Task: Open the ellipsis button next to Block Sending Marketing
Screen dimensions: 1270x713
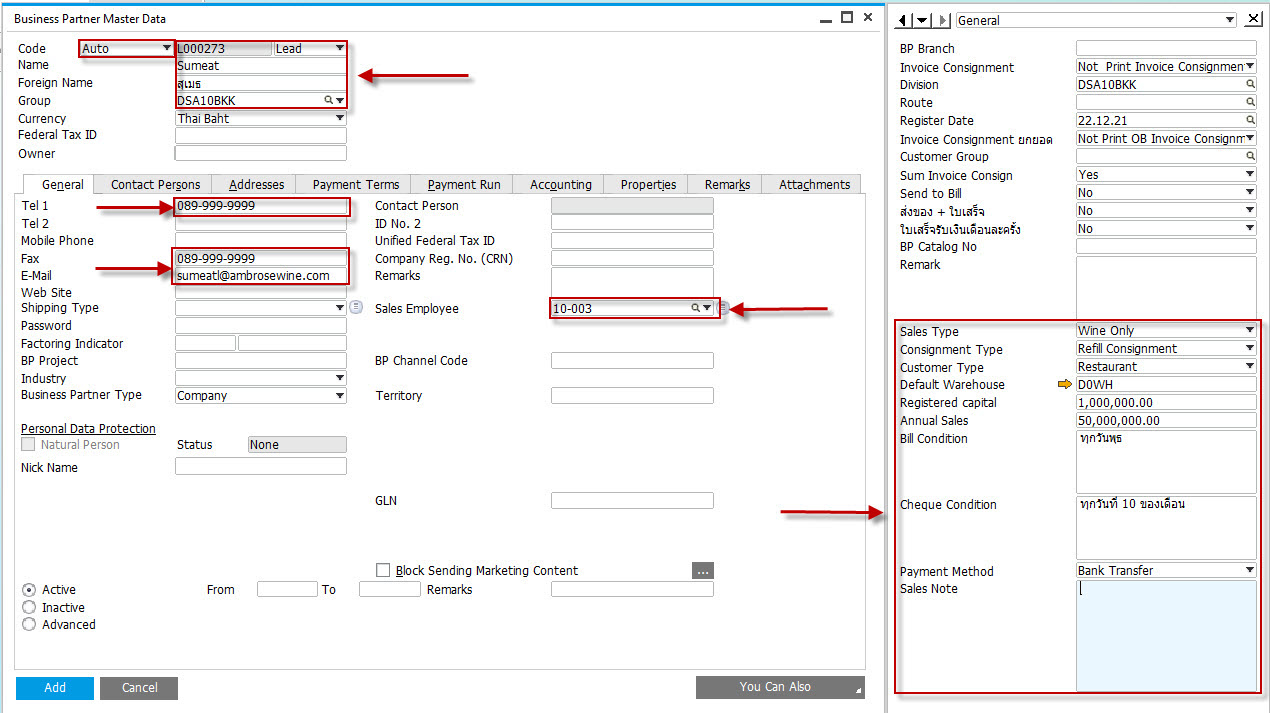Action: point(703,571)
